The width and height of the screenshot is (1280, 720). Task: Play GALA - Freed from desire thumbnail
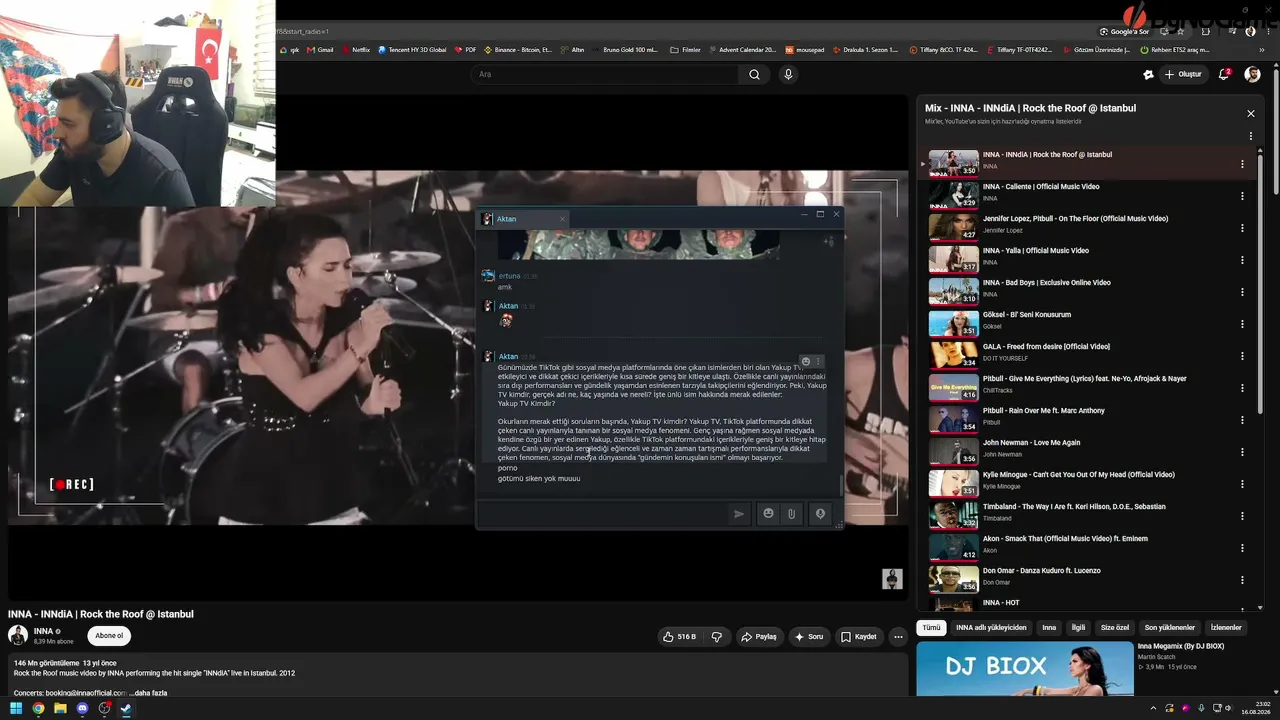[x=953, y=355]
